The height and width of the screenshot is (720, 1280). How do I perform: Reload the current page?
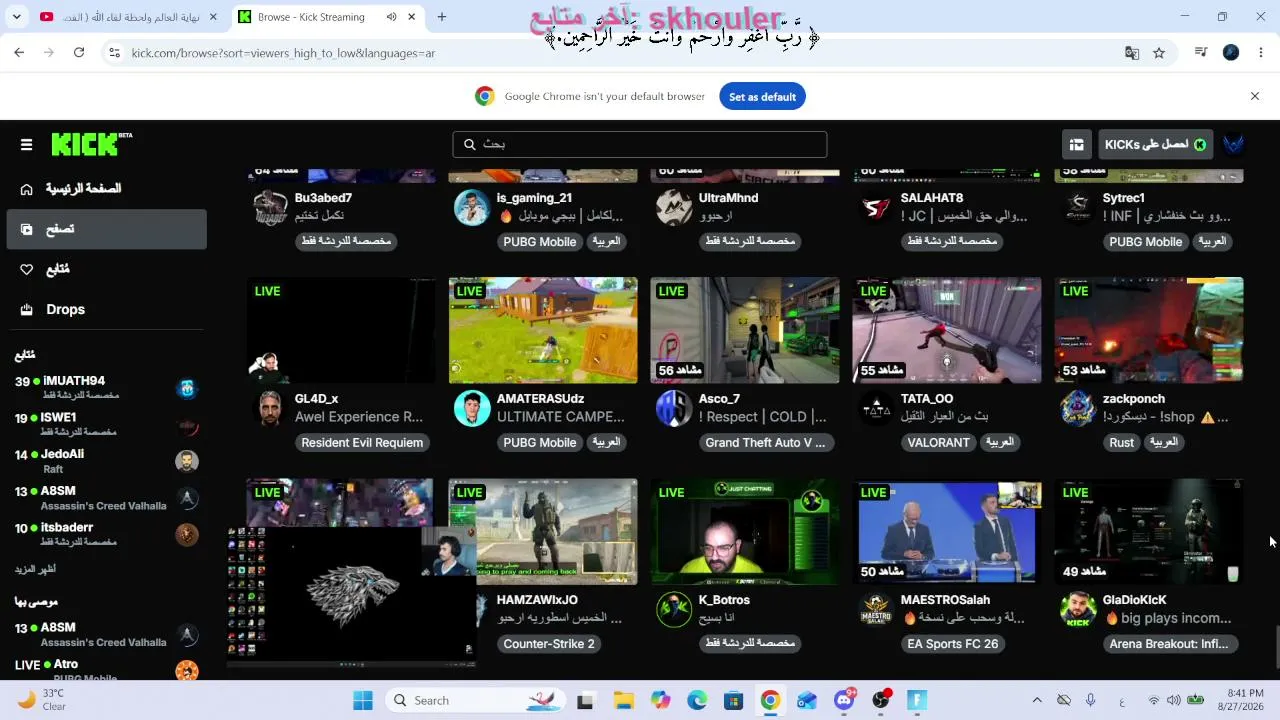tap(79, 53)
